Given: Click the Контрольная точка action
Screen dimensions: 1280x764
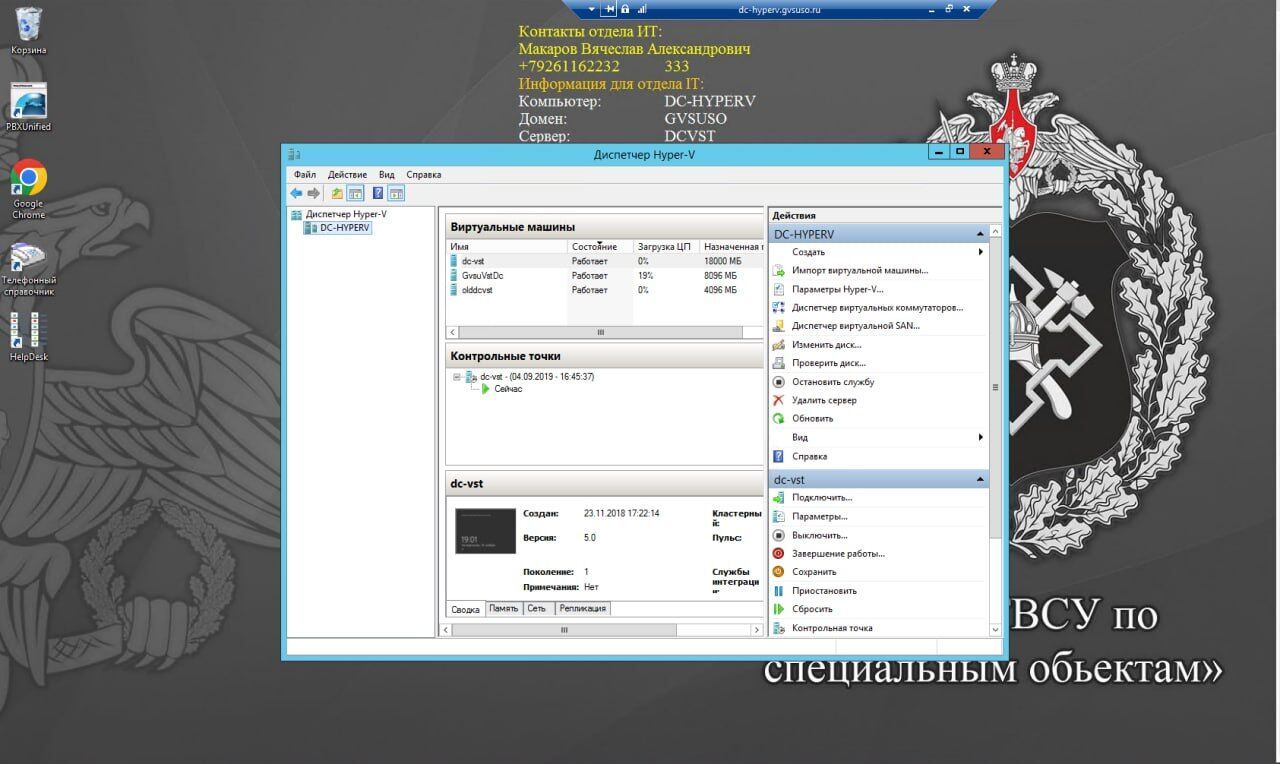Looking at the screenshot, I should point(832,628).
